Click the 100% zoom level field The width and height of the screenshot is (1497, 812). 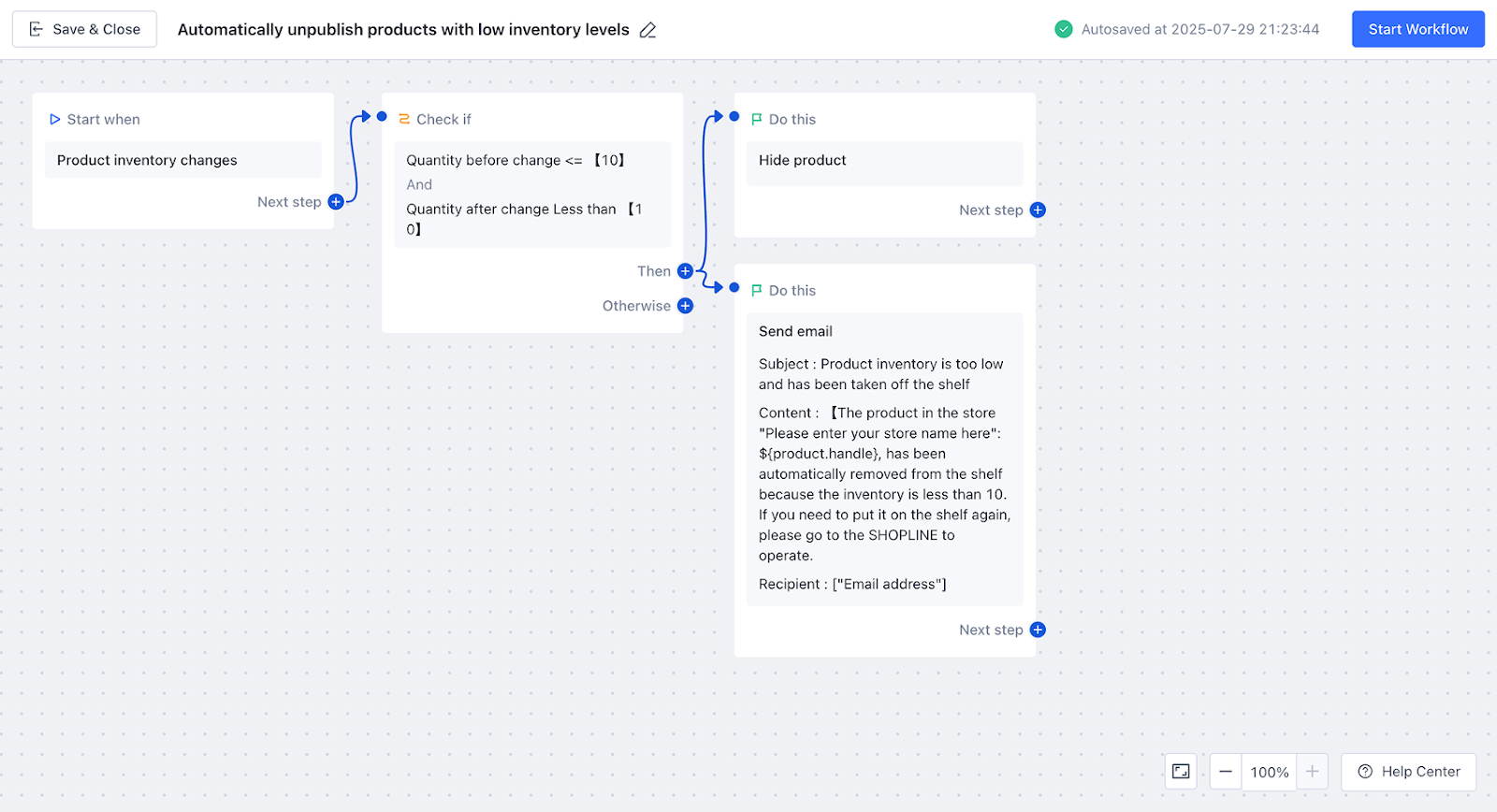[1270, 772]
